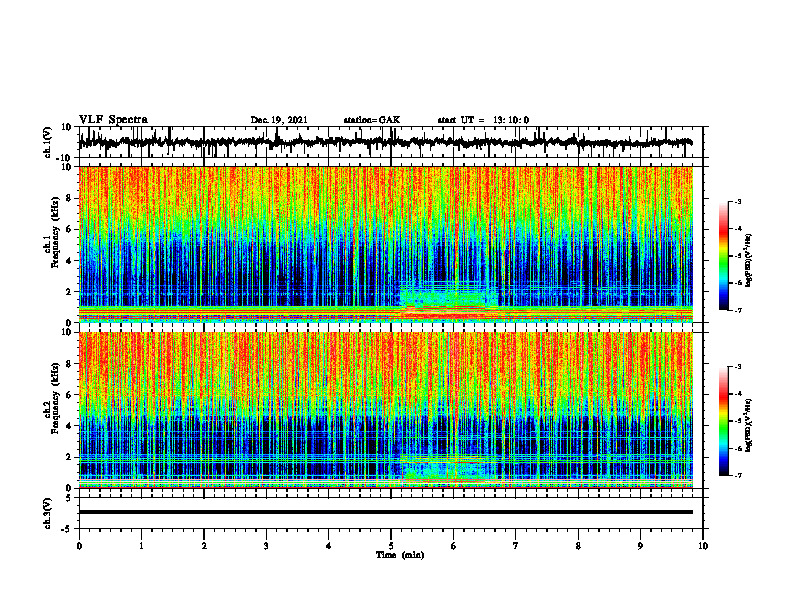Screen dimensions: 792x612
Task: Click the ch.1 frequency tick label "8"
Action: coord(69,198)
